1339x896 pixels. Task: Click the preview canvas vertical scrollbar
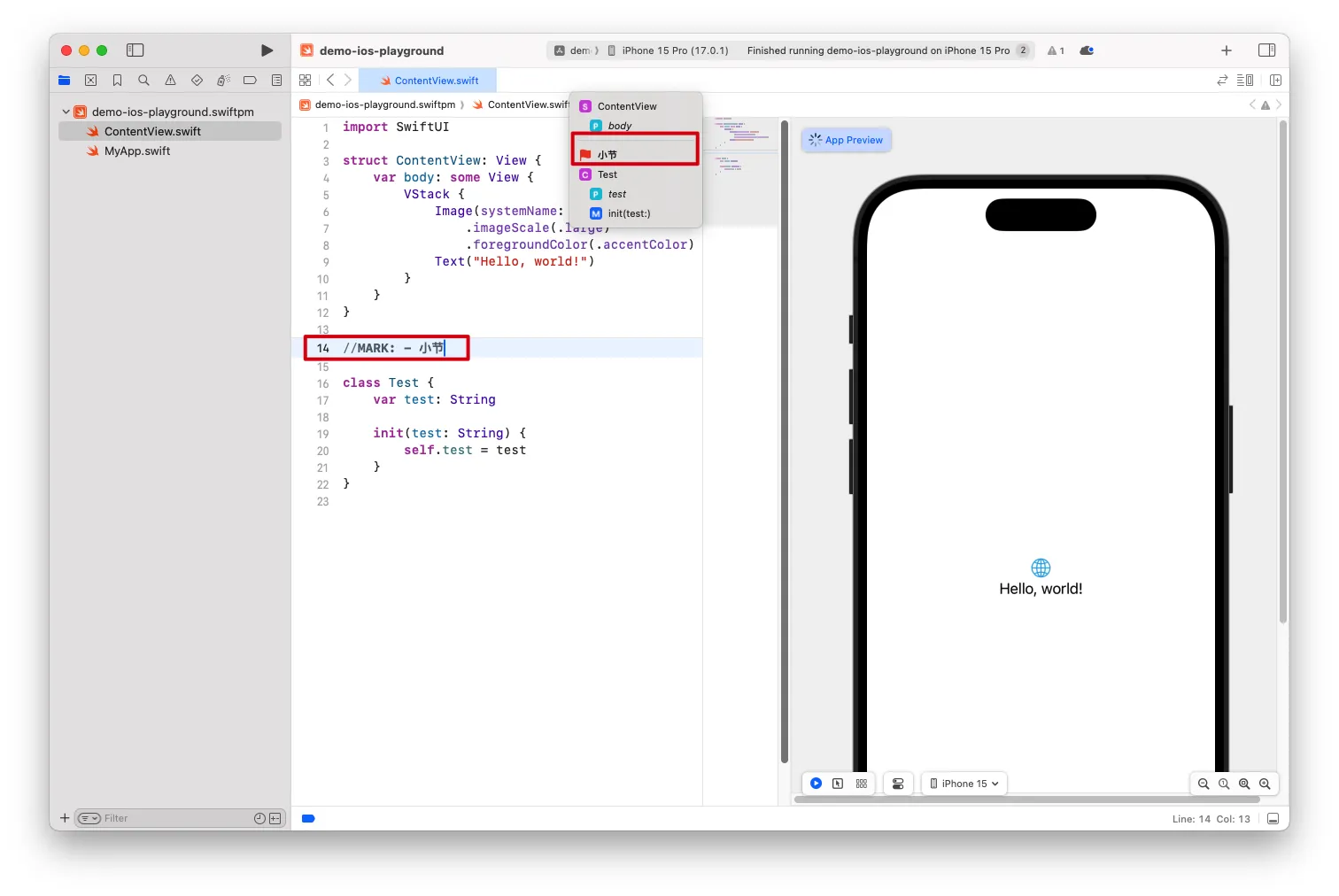1282,372
